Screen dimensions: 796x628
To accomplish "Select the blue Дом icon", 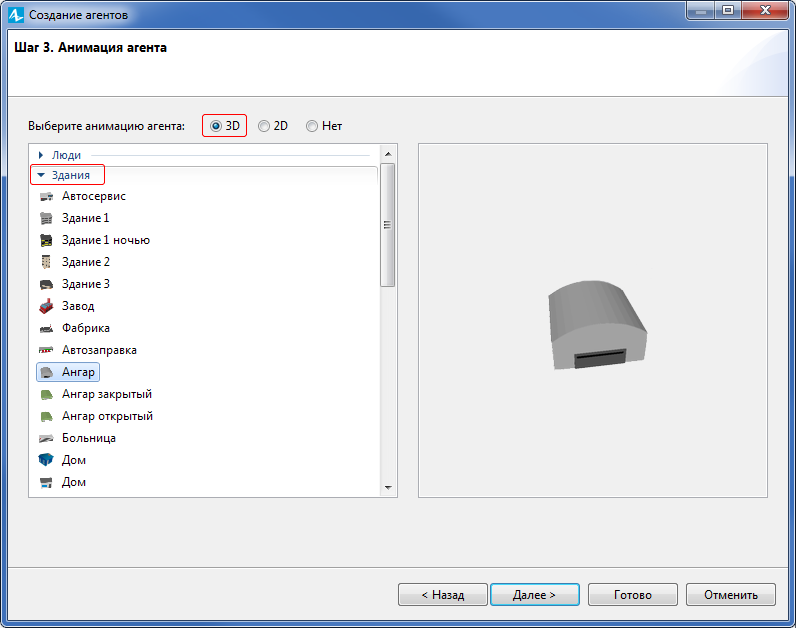I will 46,460.
